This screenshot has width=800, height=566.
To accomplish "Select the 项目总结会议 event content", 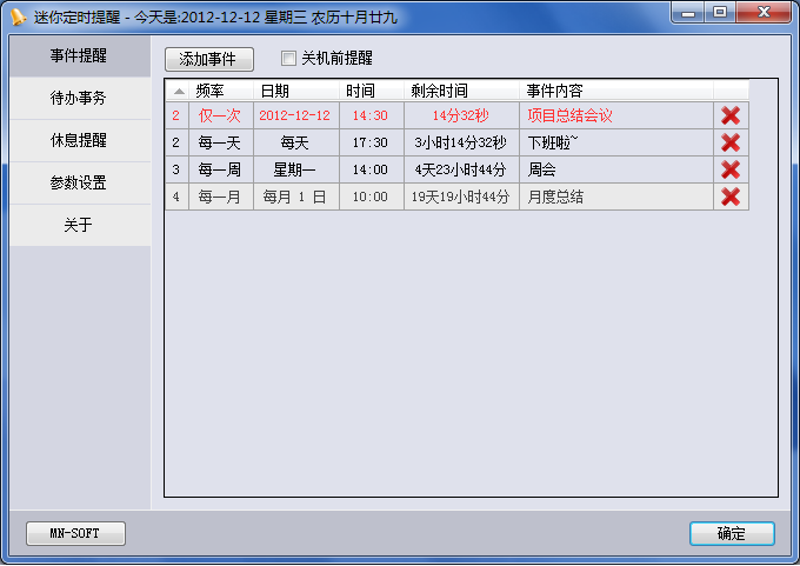I will click(x=616, y=116).
